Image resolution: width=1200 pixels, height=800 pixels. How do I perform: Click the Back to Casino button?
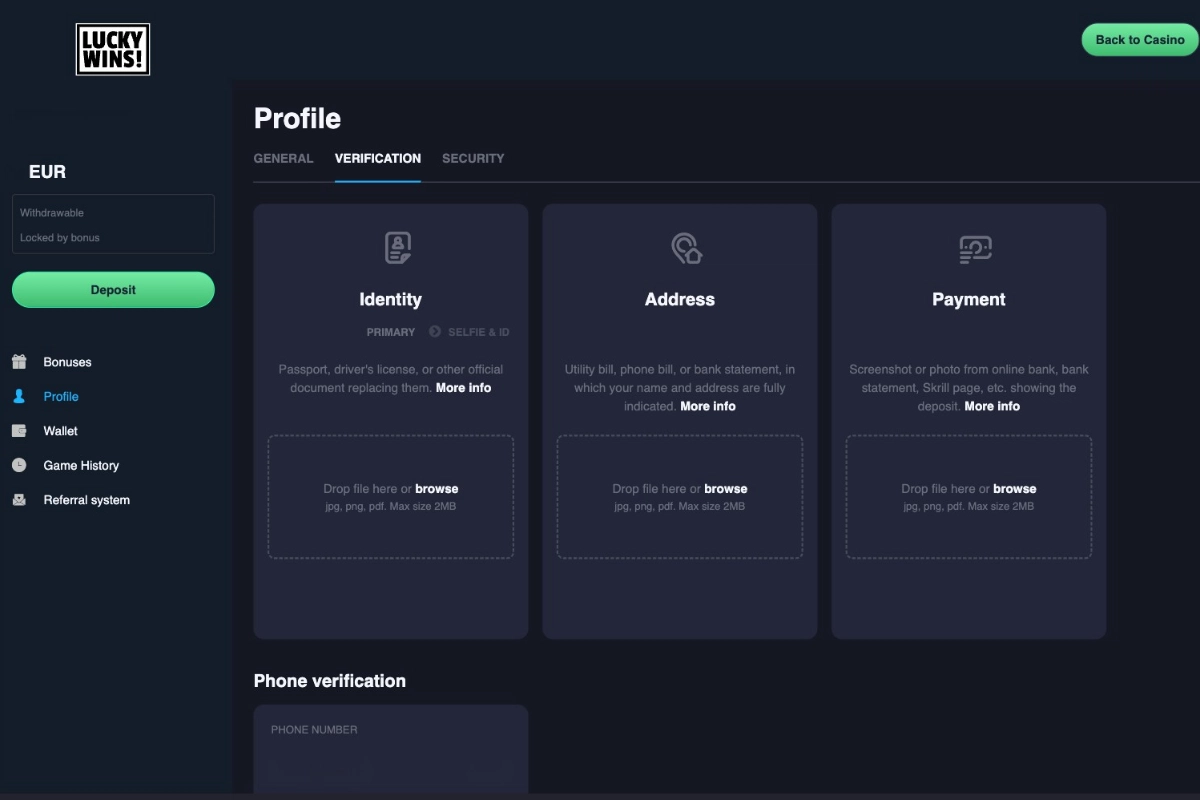click(1140, 40)
